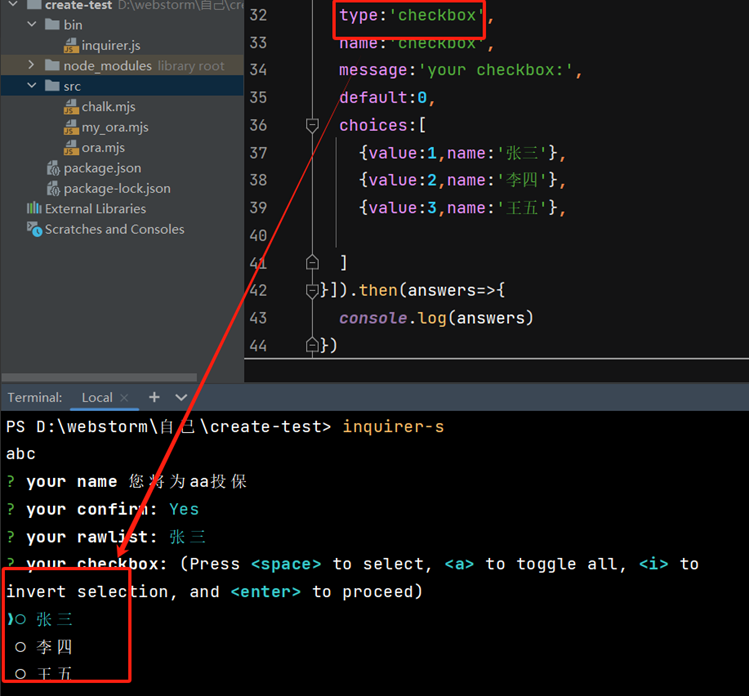This screenshot has width=749, height=696.
Task: Click console.log(answers) on line 43
Action: point(436,318)
